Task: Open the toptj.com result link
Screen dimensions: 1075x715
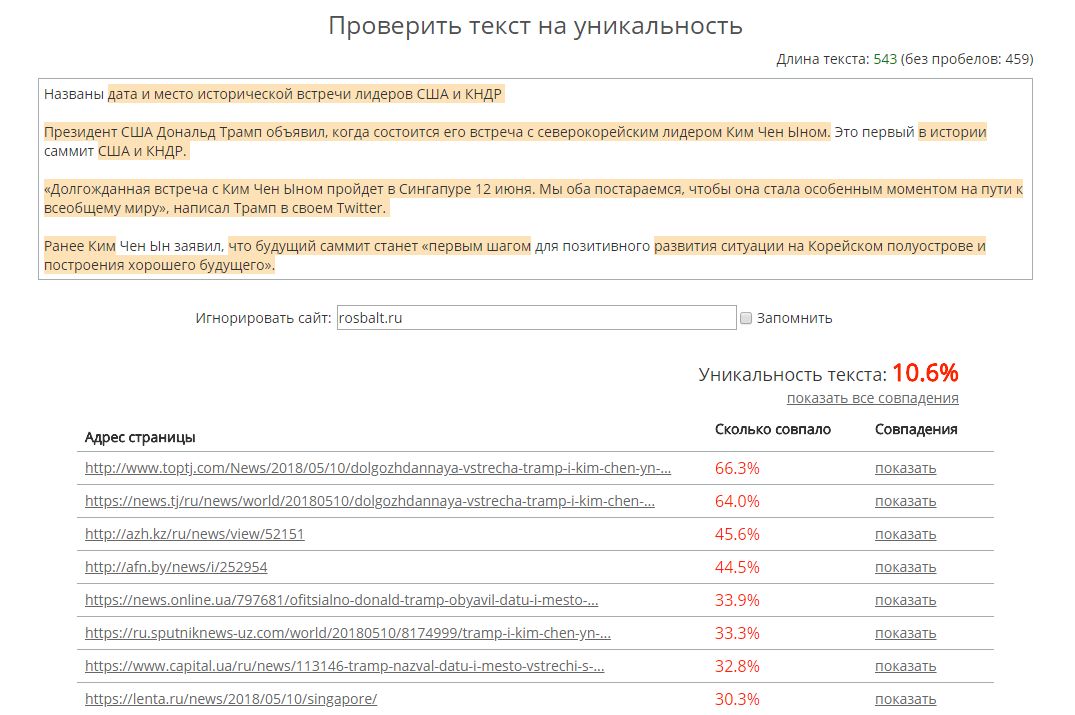Action: pyautogui.click(x=377, y=468)
